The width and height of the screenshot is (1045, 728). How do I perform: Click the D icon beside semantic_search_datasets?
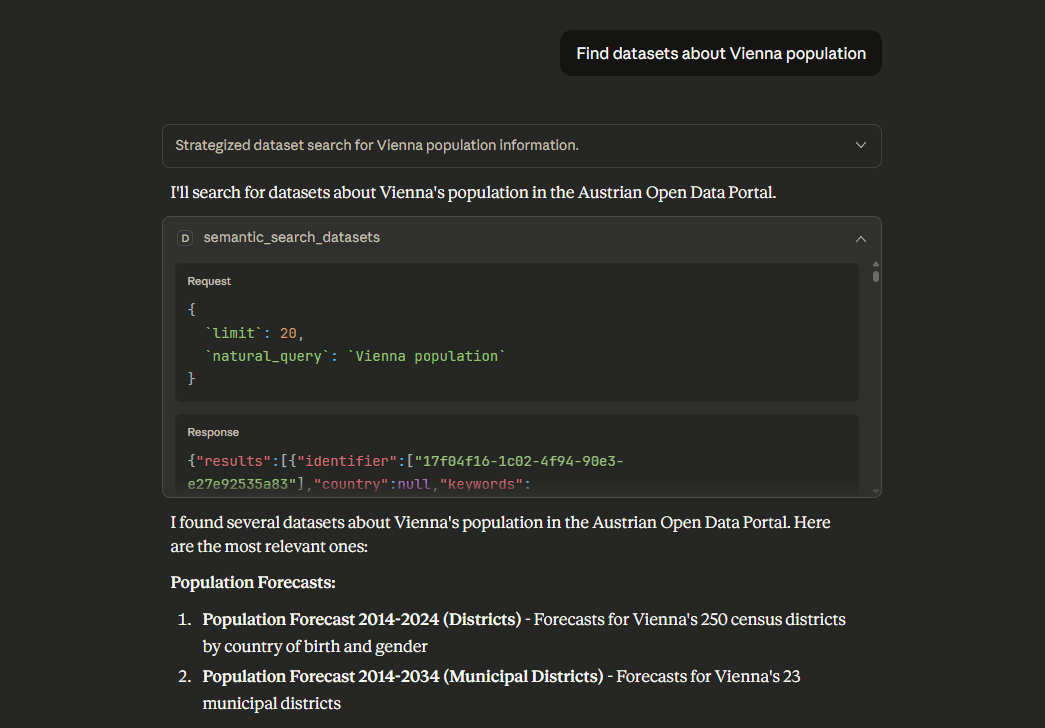pos(185,238)
